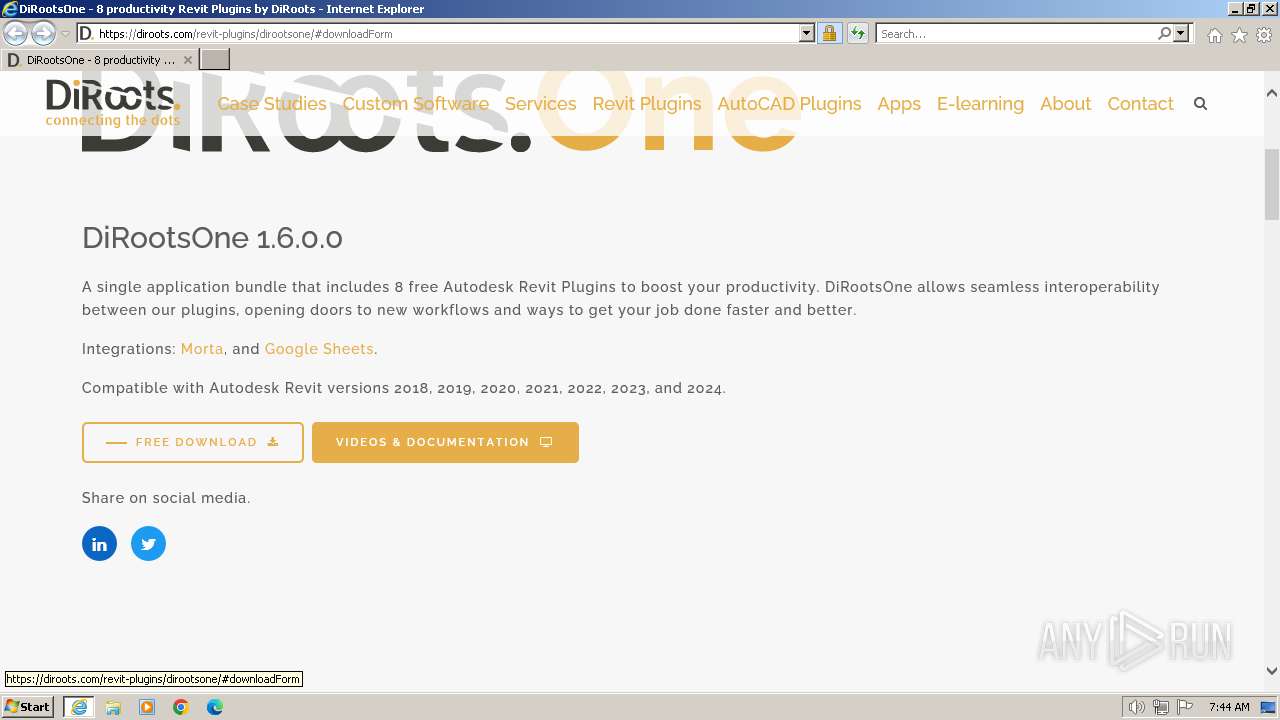Click the Internet Explorer taskbar icon
Image resolution: width=1280 pixels, height=720 pixels.
(79, 707)
